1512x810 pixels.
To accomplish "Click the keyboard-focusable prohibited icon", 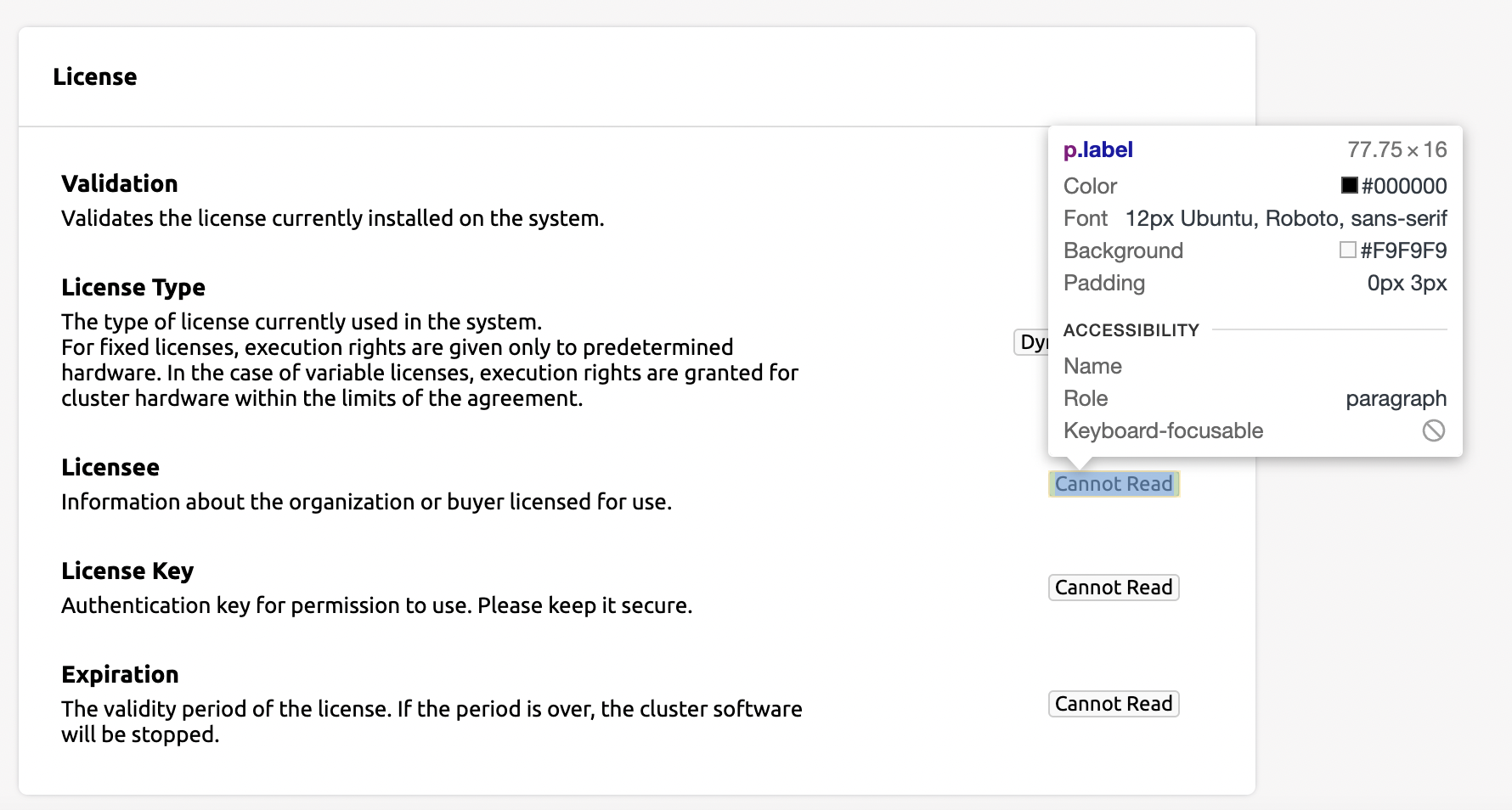I will point(1433,431).
